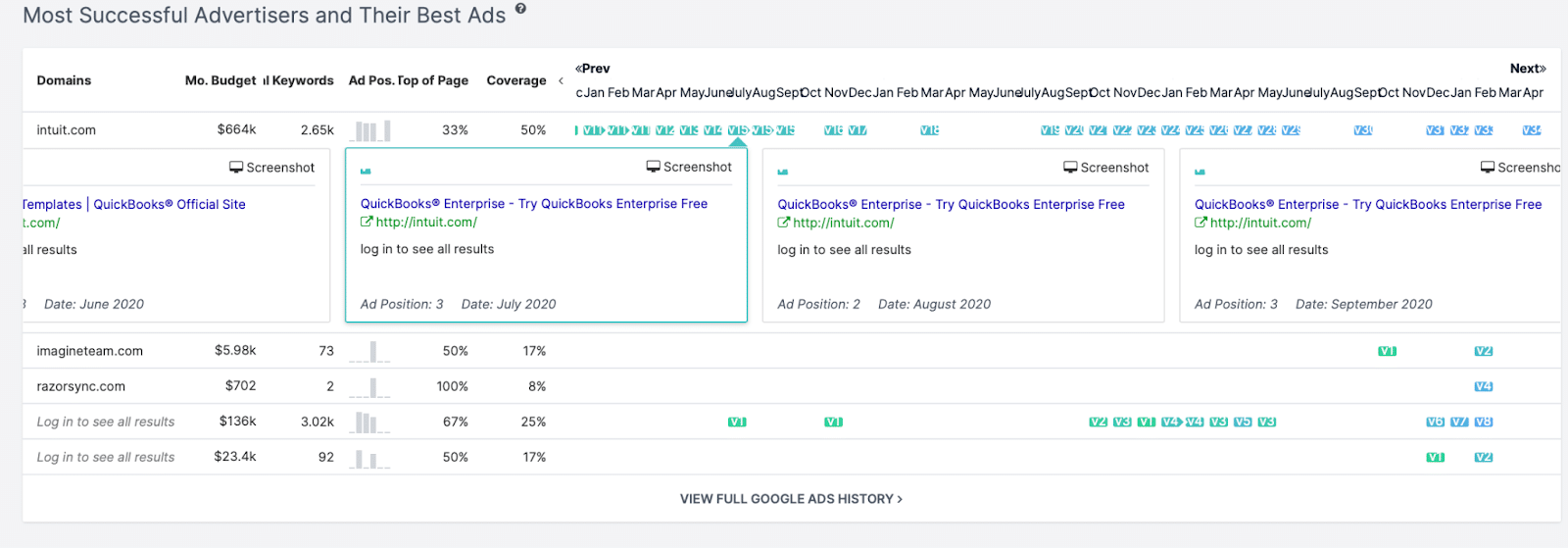This screenshot has width=1568, height=548.
Task: Select intuit.com V34 ad version marker
Action: pos(1532,130)
